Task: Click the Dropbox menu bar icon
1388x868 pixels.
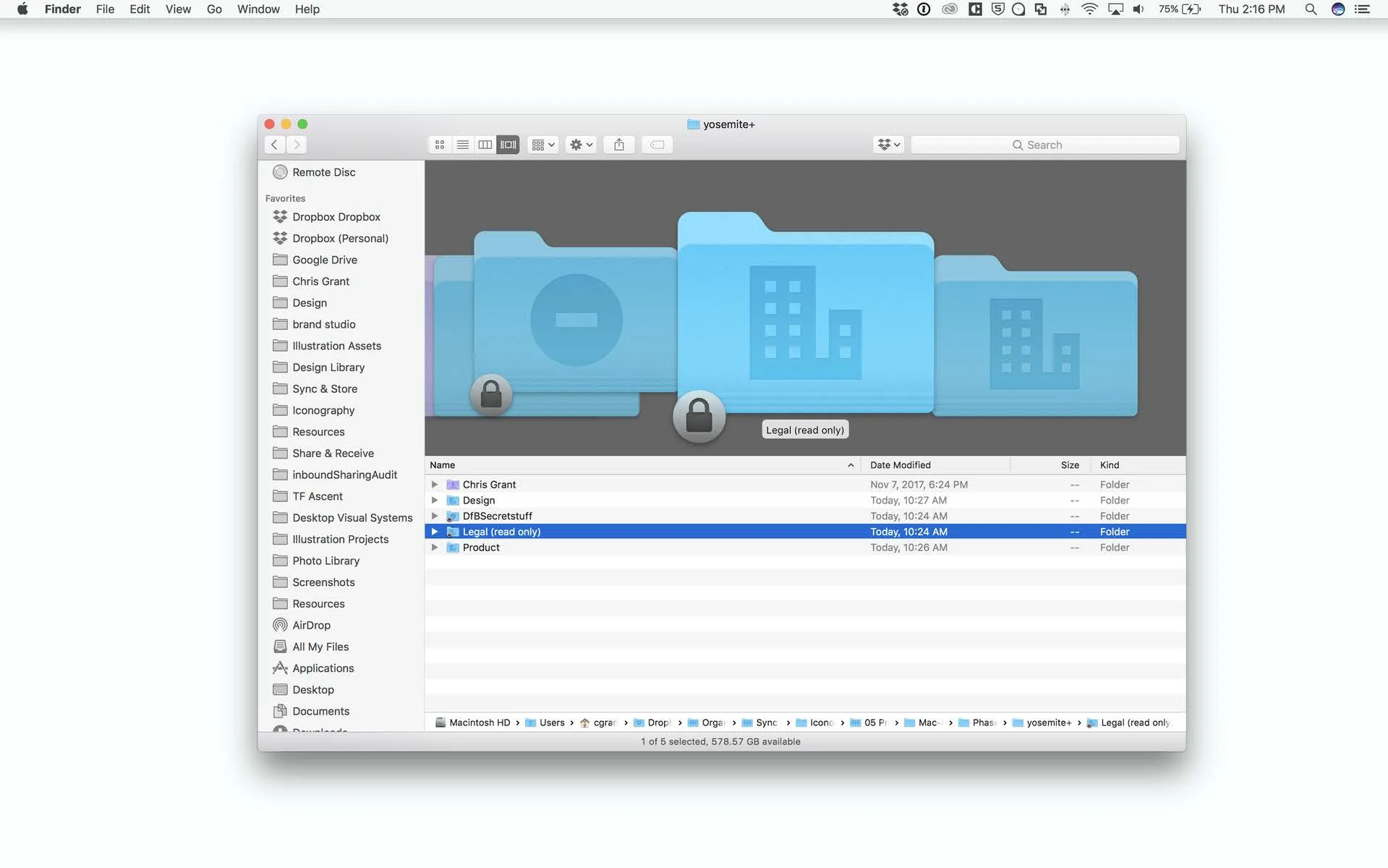Action: (900, 9)
